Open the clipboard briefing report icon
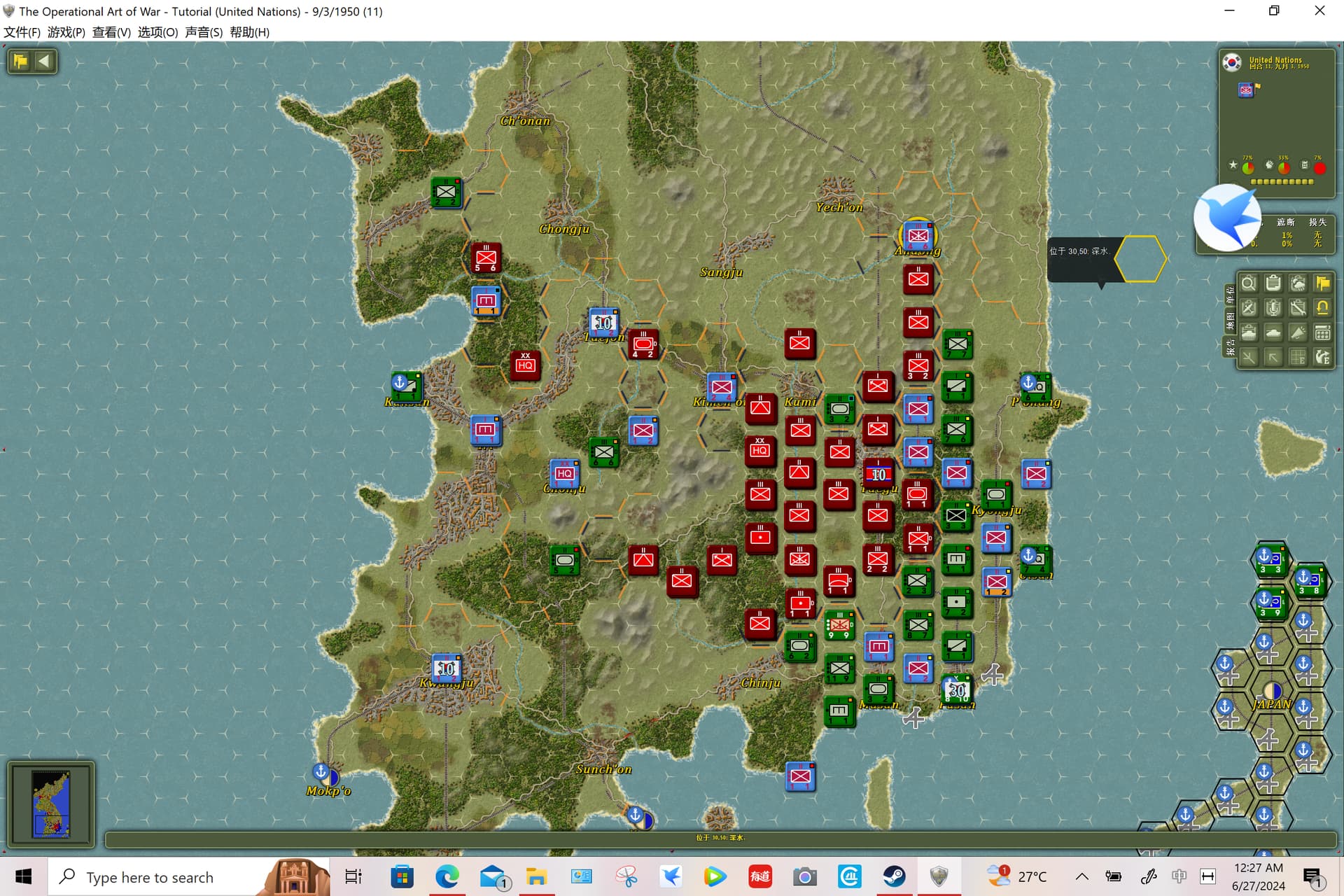Image resolution: width=1344 pixels, height=896 pixels. [1273, 283]
